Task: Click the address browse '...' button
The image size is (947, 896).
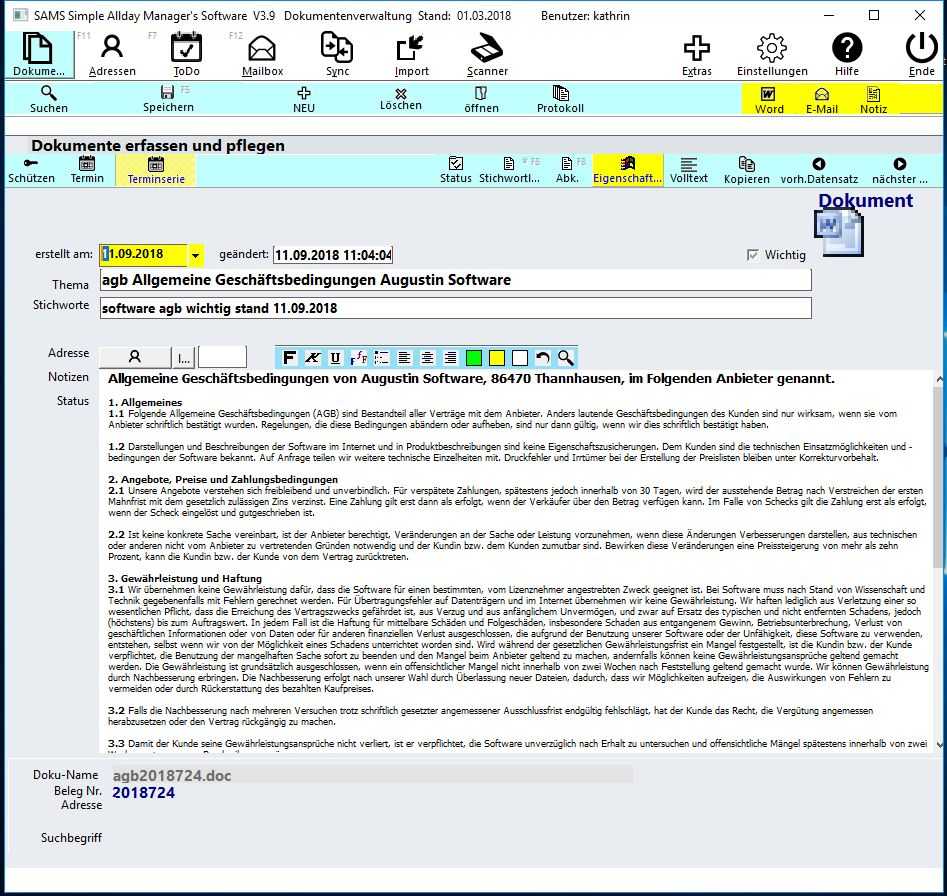Action: (x=184, y=357)
